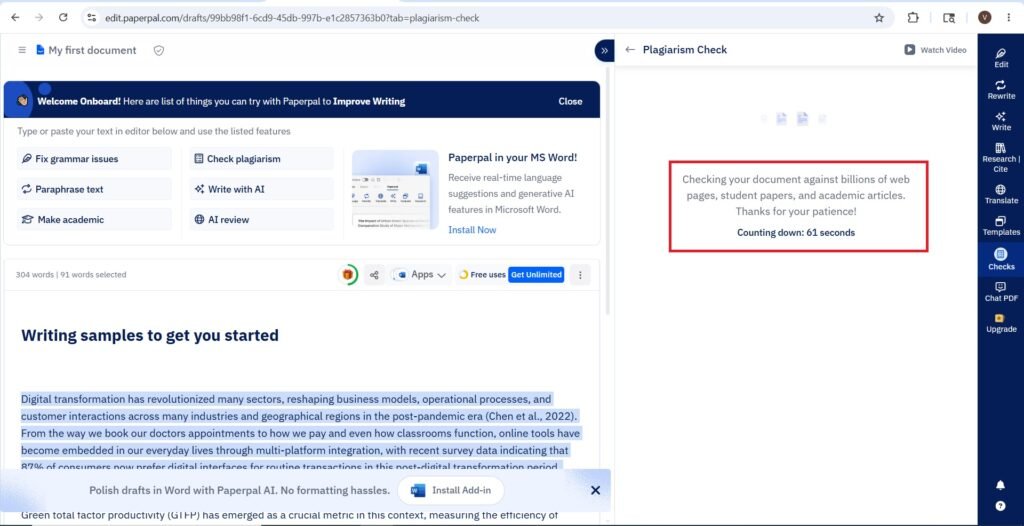This screenshot has height=526, width=1024.
Task: Choose Check plagiarism feature
Action: pos(261,159)
